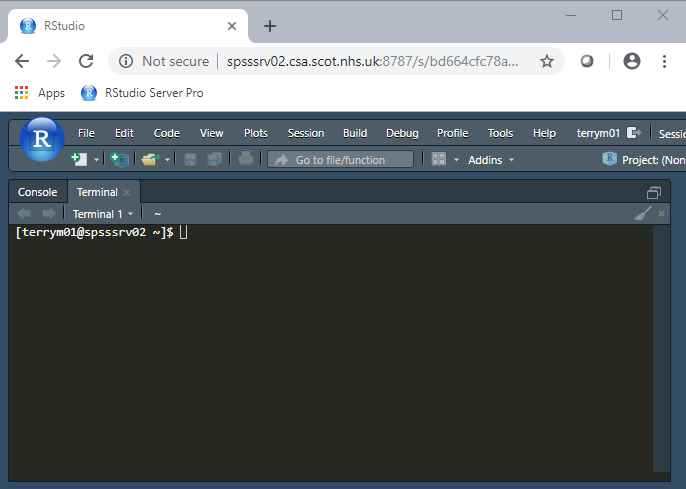This screenshot has width=686, height=489.
Task: Open the File menu
Action: [86, 133]
